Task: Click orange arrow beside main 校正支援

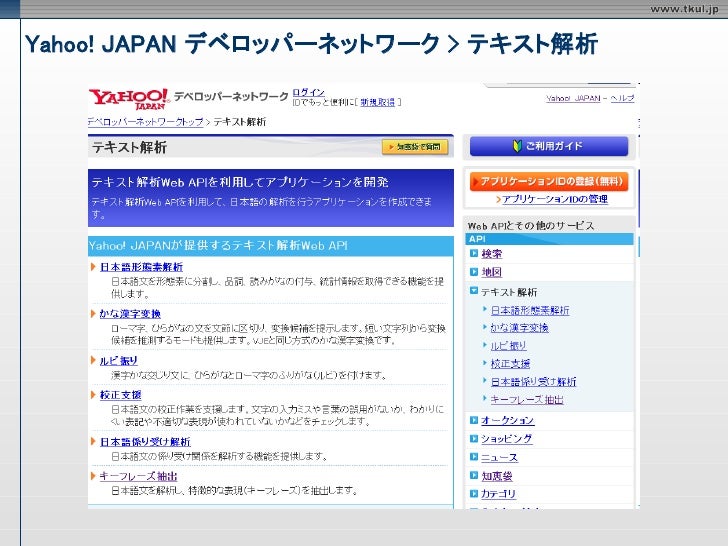Action: [x=93, y=395]
